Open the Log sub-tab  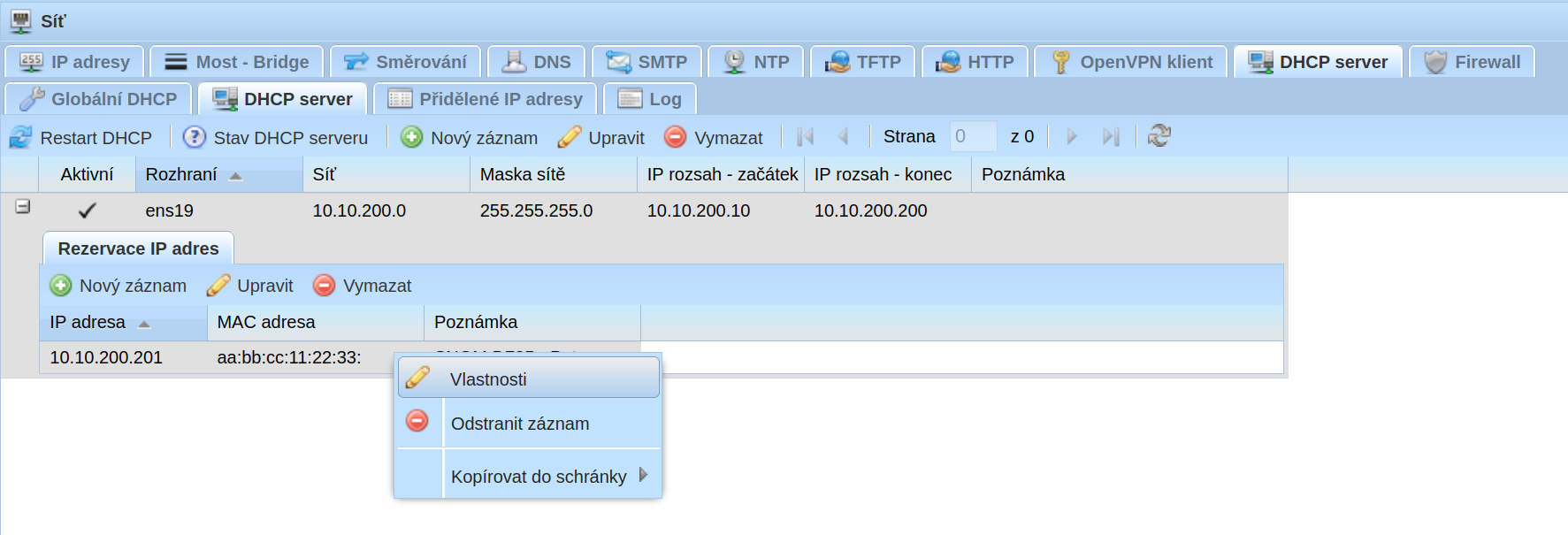click(650, 99)
